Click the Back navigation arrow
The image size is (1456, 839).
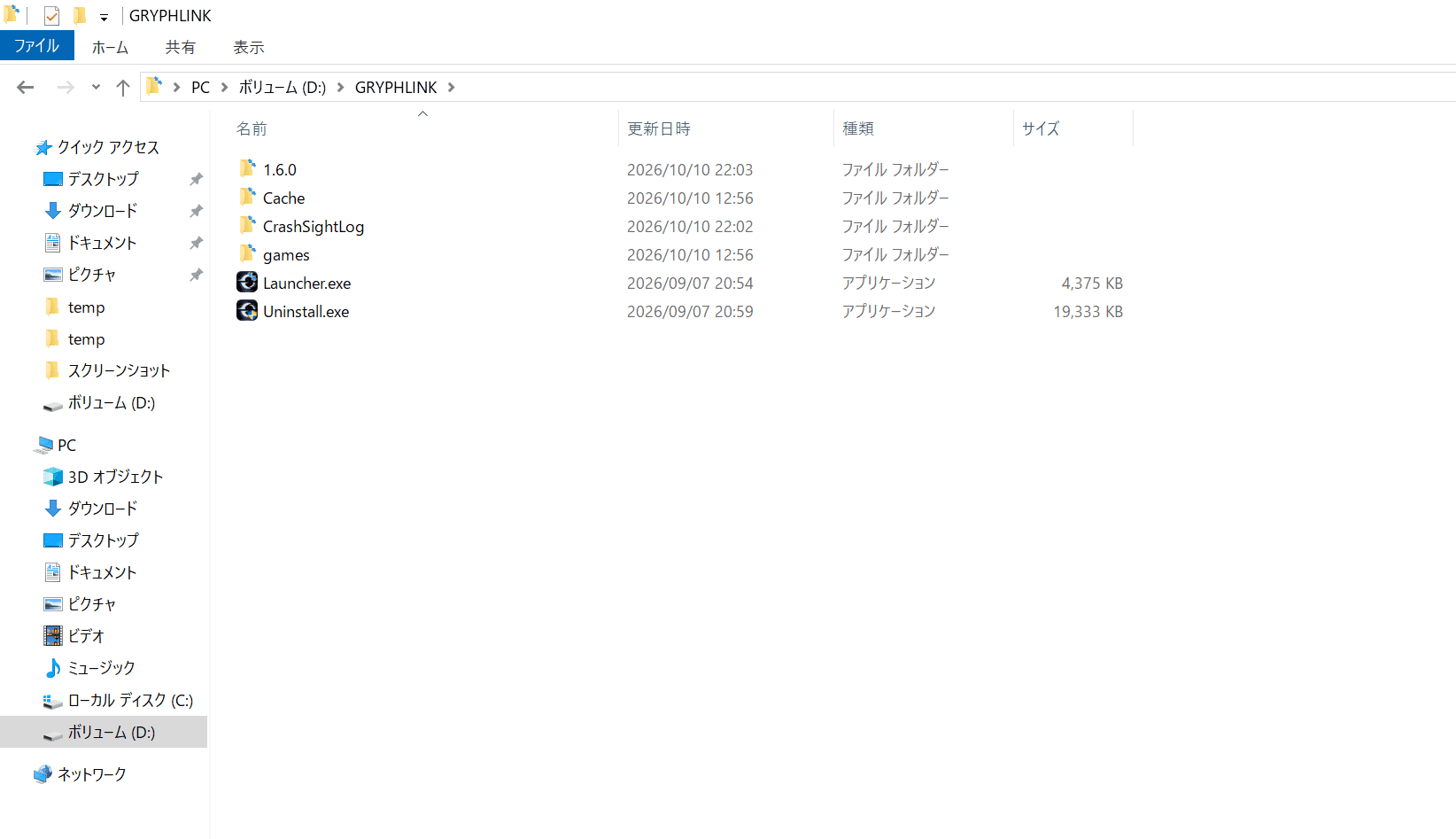[x=26, y=87]
